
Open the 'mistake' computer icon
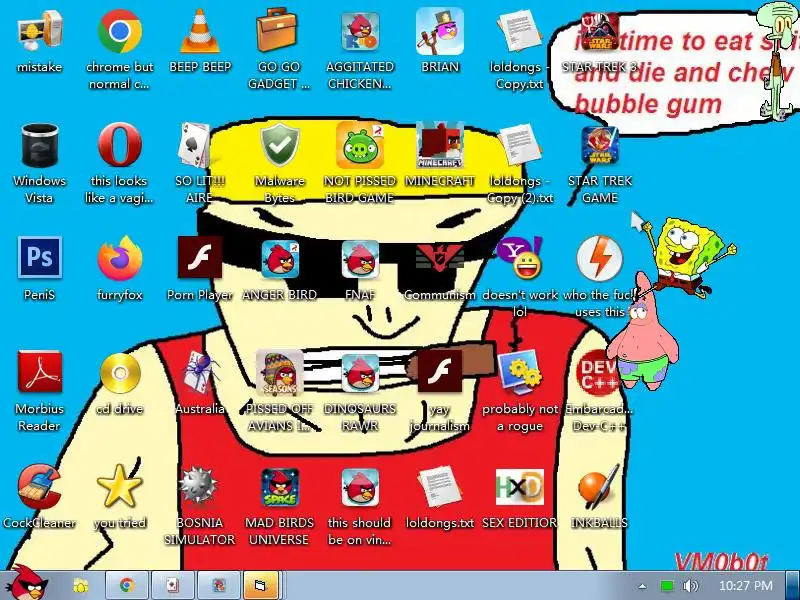coord(40,32)
